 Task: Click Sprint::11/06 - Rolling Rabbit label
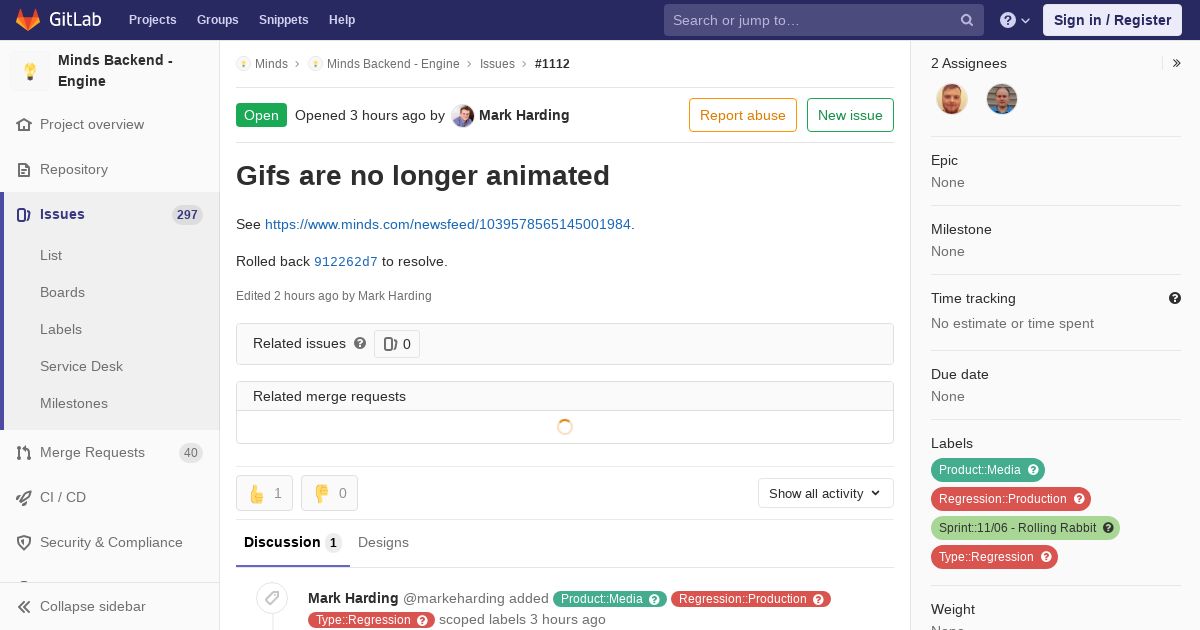coord(1017,528)
